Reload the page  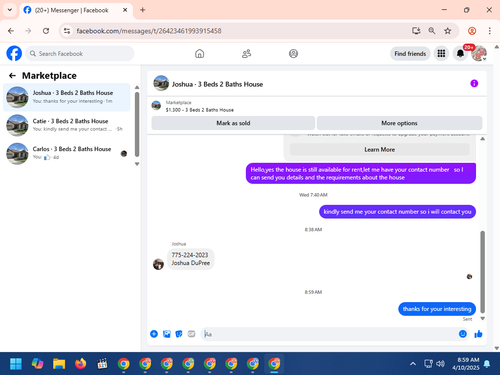46,31
